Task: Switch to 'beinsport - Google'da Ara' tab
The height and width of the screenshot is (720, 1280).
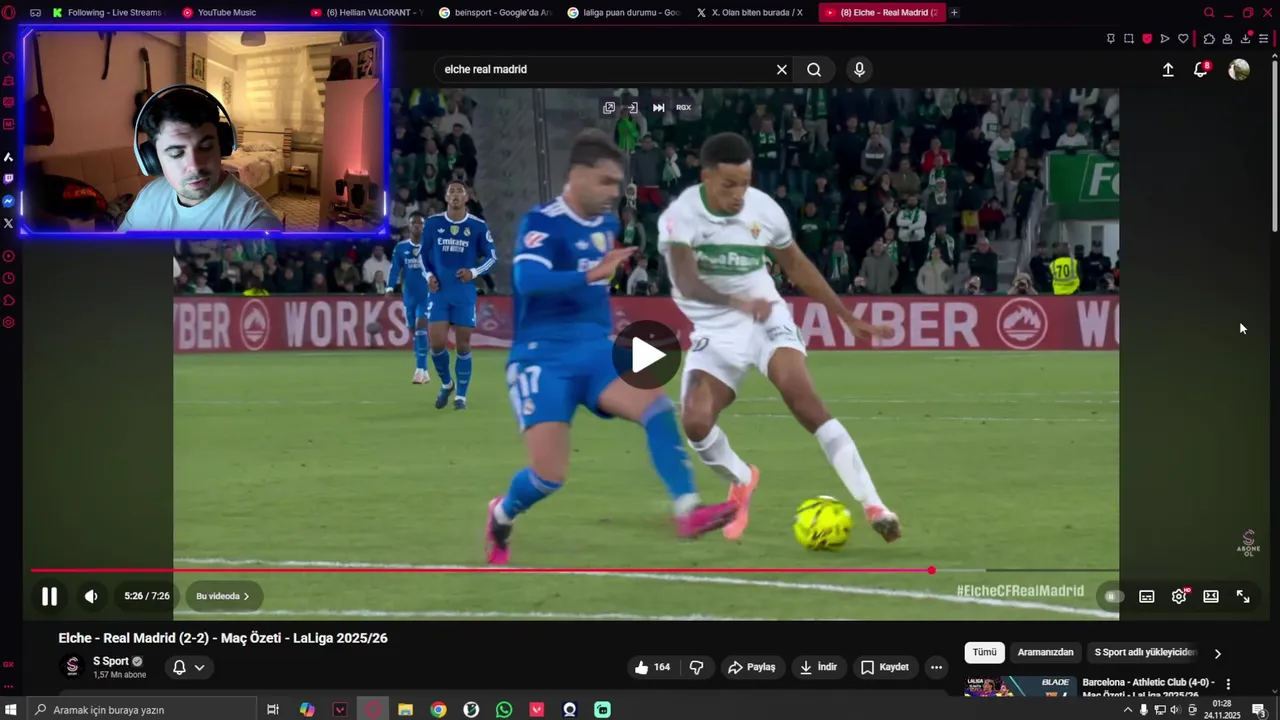Action: pyautogui.click(x=495, y=12)
